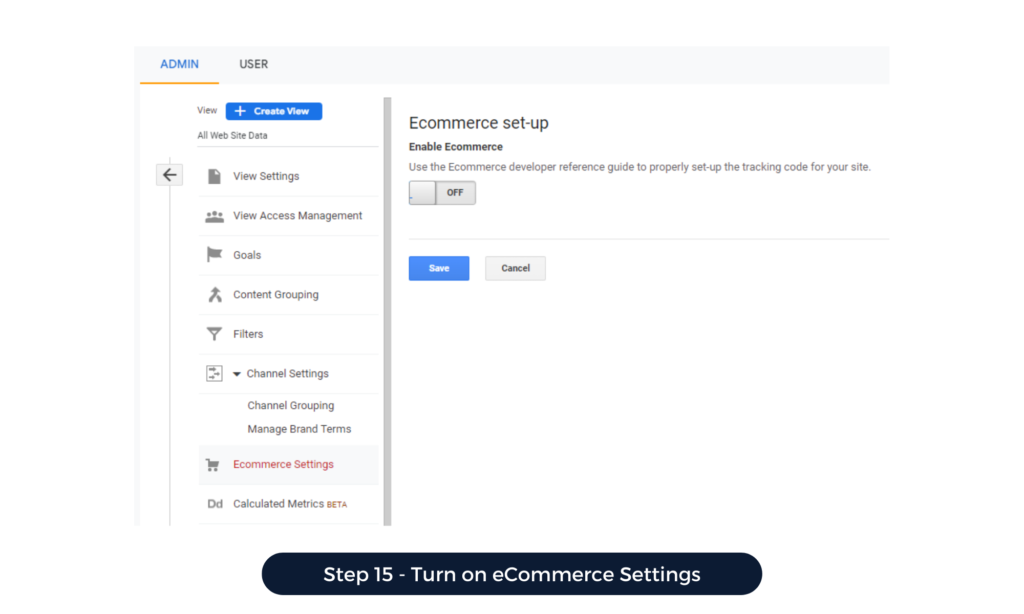Click the Ecommerce shopping cart icon
The height and width of the screenshot is (614, 1024).
[212, 465]
